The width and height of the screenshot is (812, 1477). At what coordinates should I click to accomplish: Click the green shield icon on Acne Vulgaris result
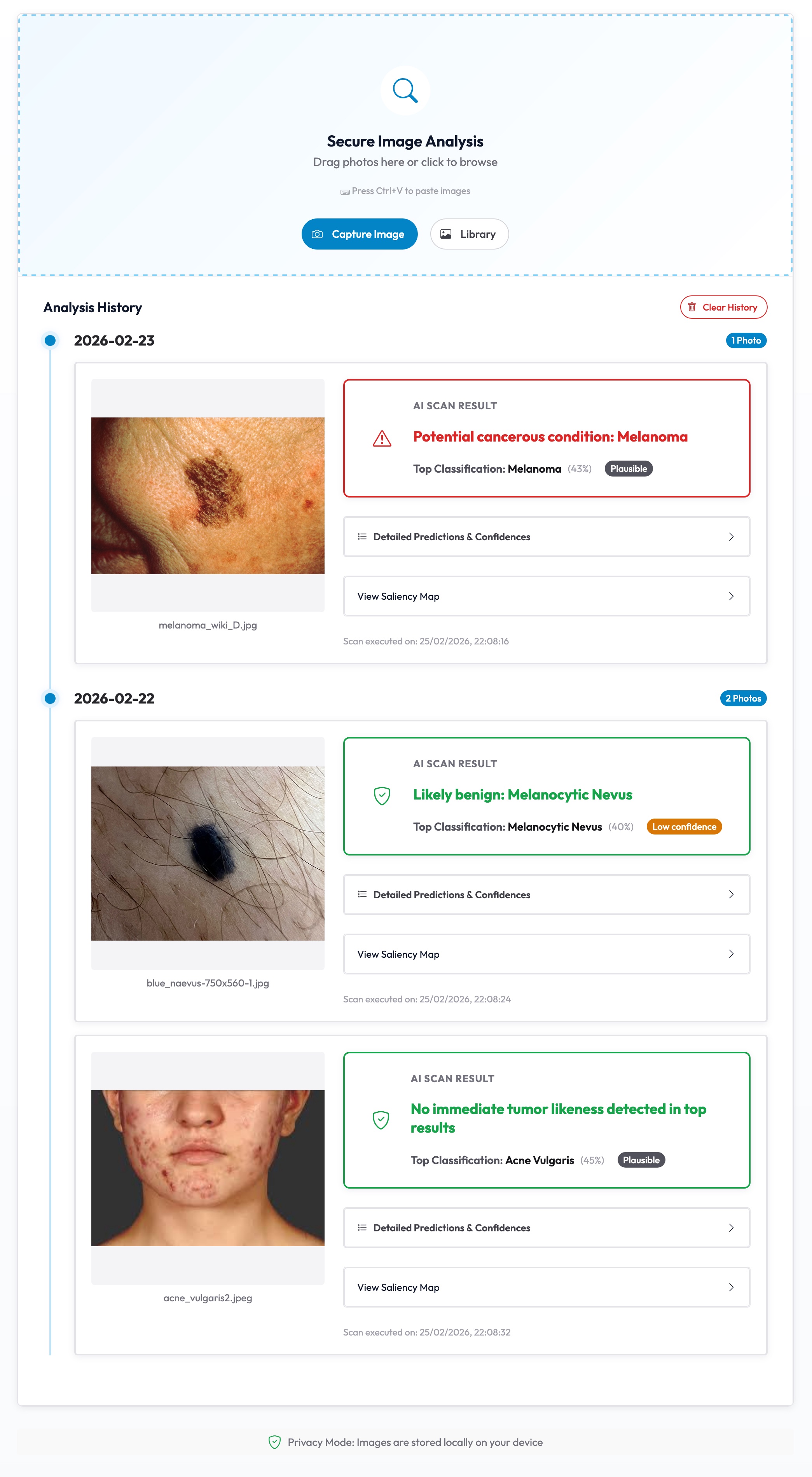(381, 1120)
